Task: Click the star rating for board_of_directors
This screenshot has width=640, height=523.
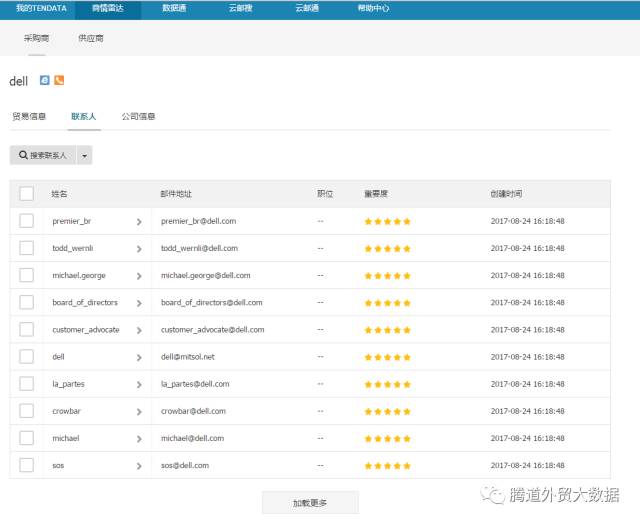Action: coord(387,303)
